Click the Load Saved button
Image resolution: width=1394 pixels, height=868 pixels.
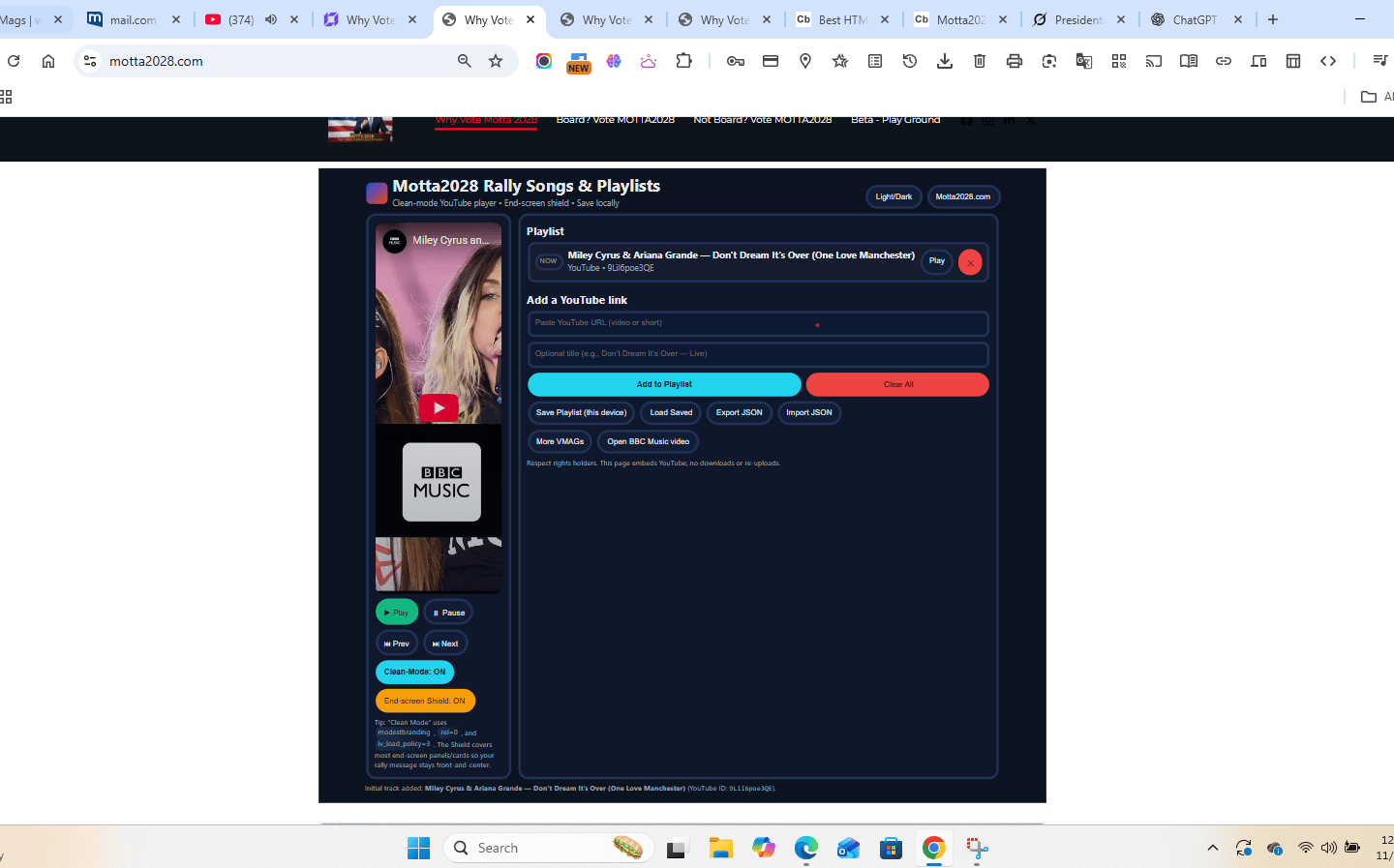point(671,413)
